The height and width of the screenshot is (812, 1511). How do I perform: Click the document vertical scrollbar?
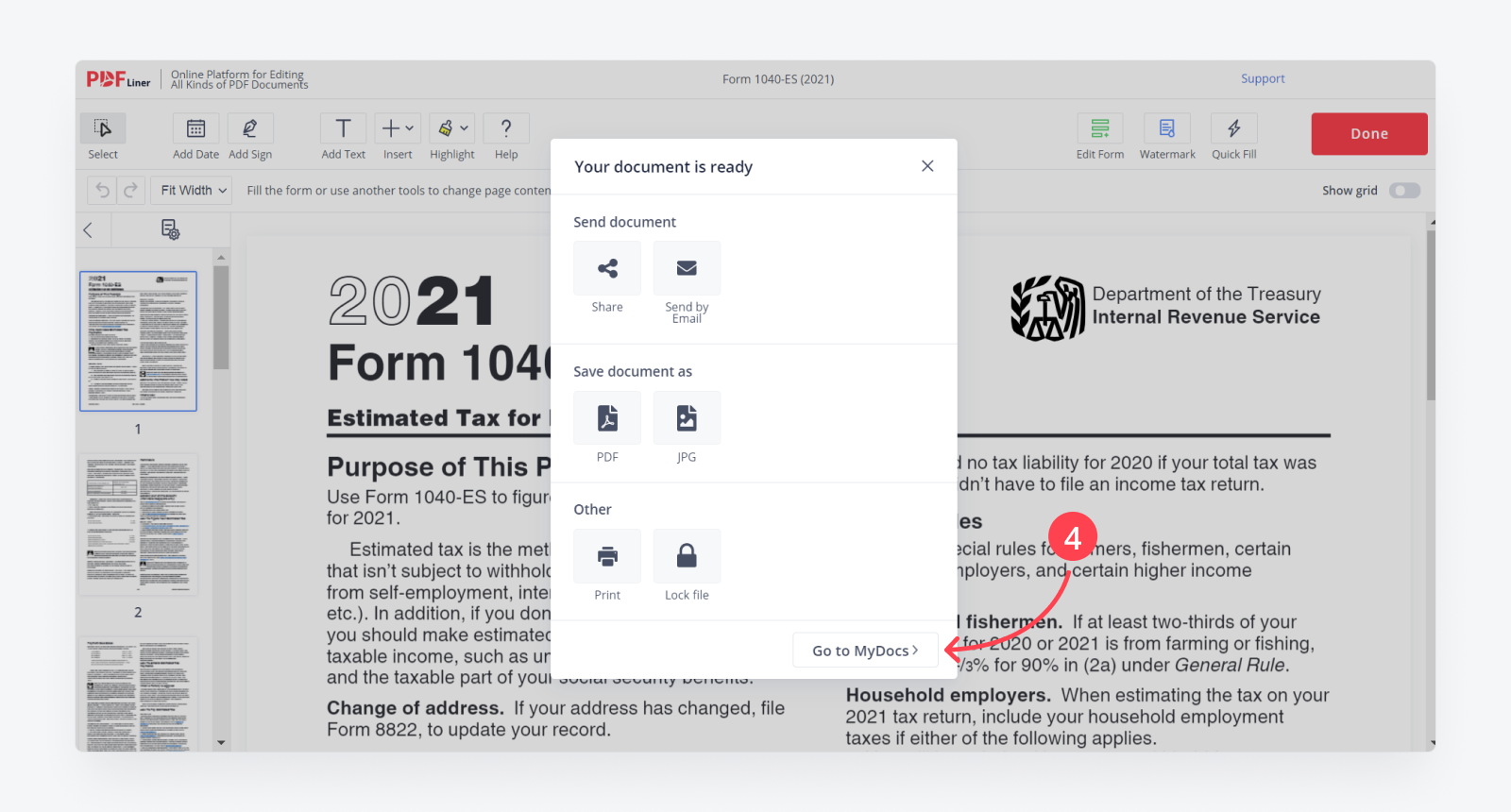point(1431,315)
